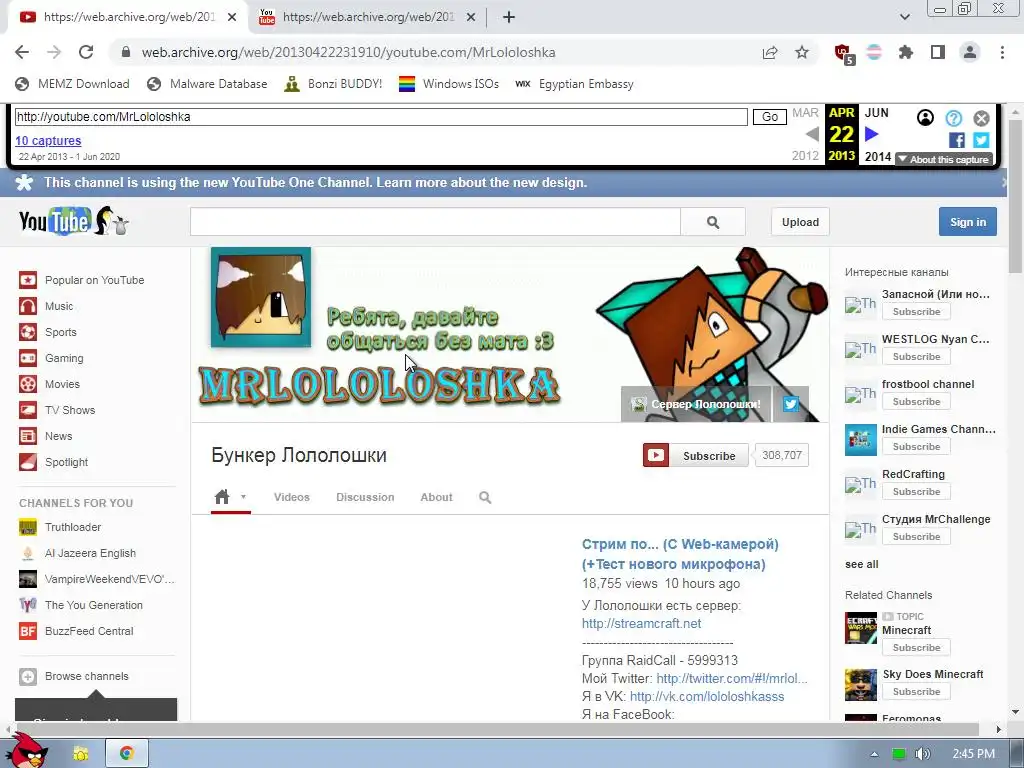The width and height of the screenshot is (1024, 768).
Task: Toggle the browser side panel icon
Action: coord(938,52)
